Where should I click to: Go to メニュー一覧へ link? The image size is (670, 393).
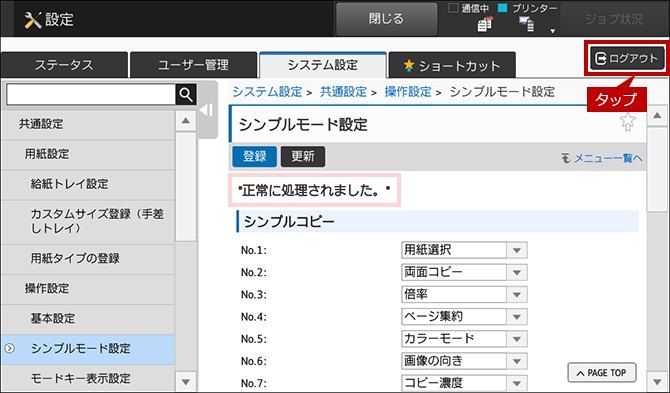(x=602, y=158)
